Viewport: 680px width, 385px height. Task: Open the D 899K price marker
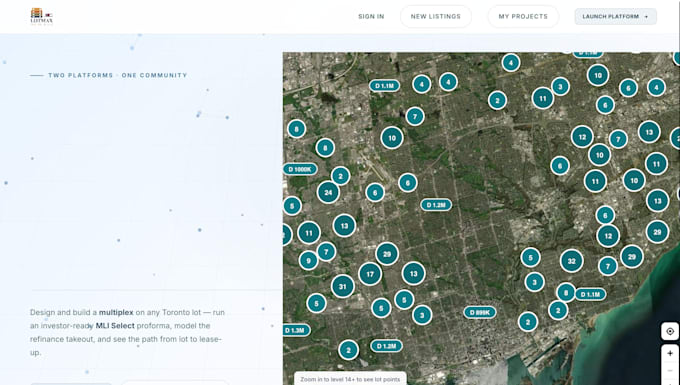click(x=480, y=312)
